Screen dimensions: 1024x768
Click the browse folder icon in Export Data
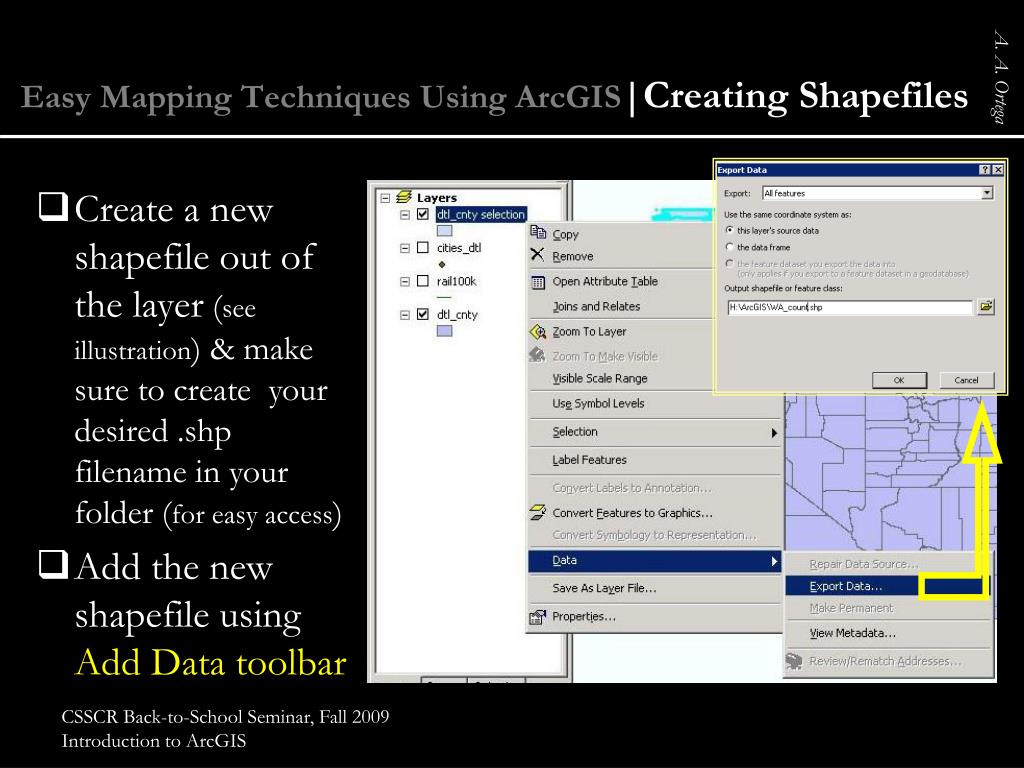[986, 306]
